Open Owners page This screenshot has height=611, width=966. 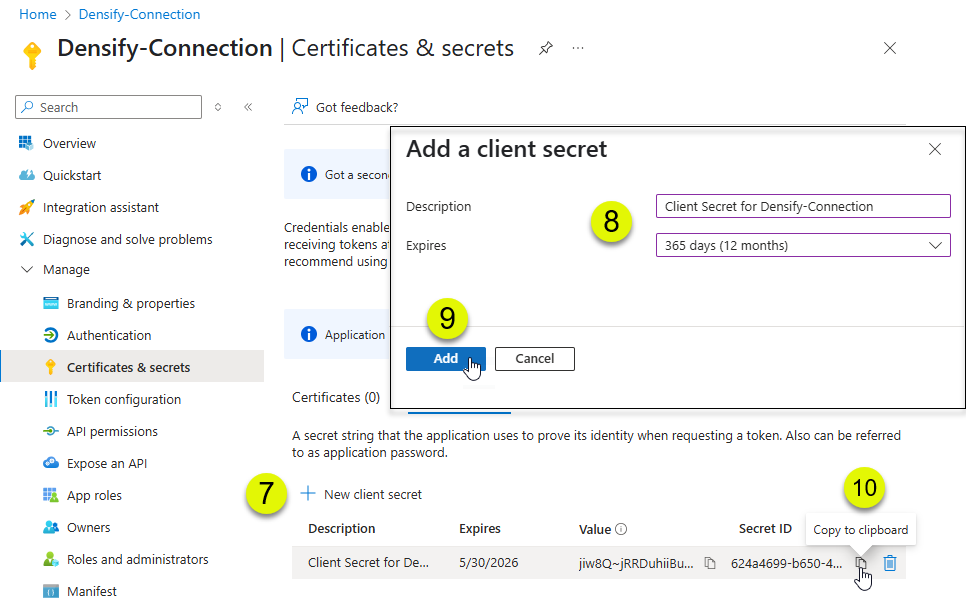point(89,528)
